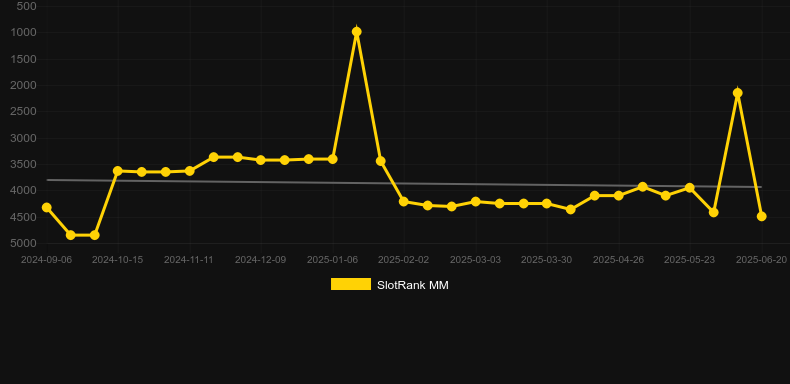Click the x-axis label 2025-03-03
This screenshot has width=790, height=384.
(x=475, y=260)
